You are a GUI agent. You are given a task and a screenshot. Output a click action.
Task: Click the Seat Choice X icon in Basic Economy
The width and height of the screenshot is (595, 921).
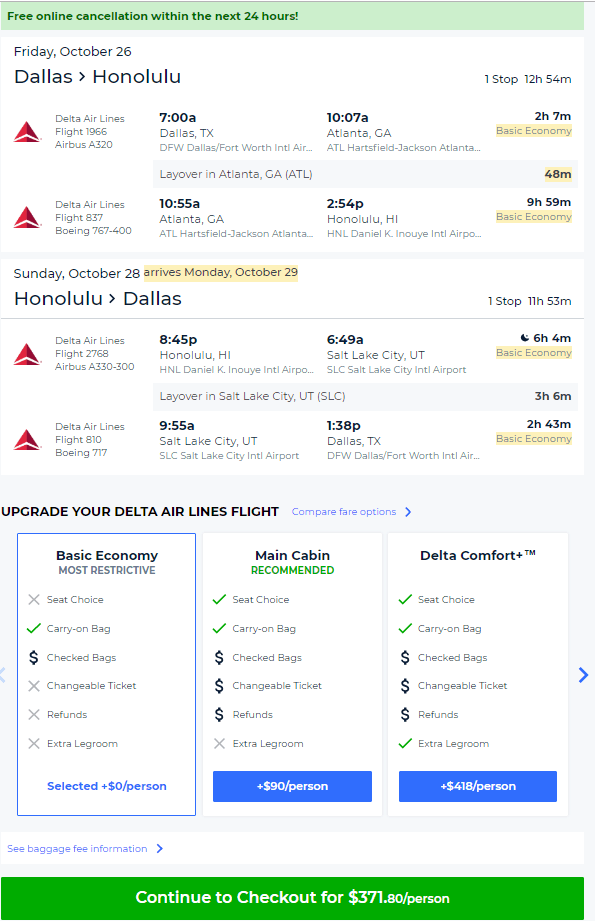(x=34, y=600)
